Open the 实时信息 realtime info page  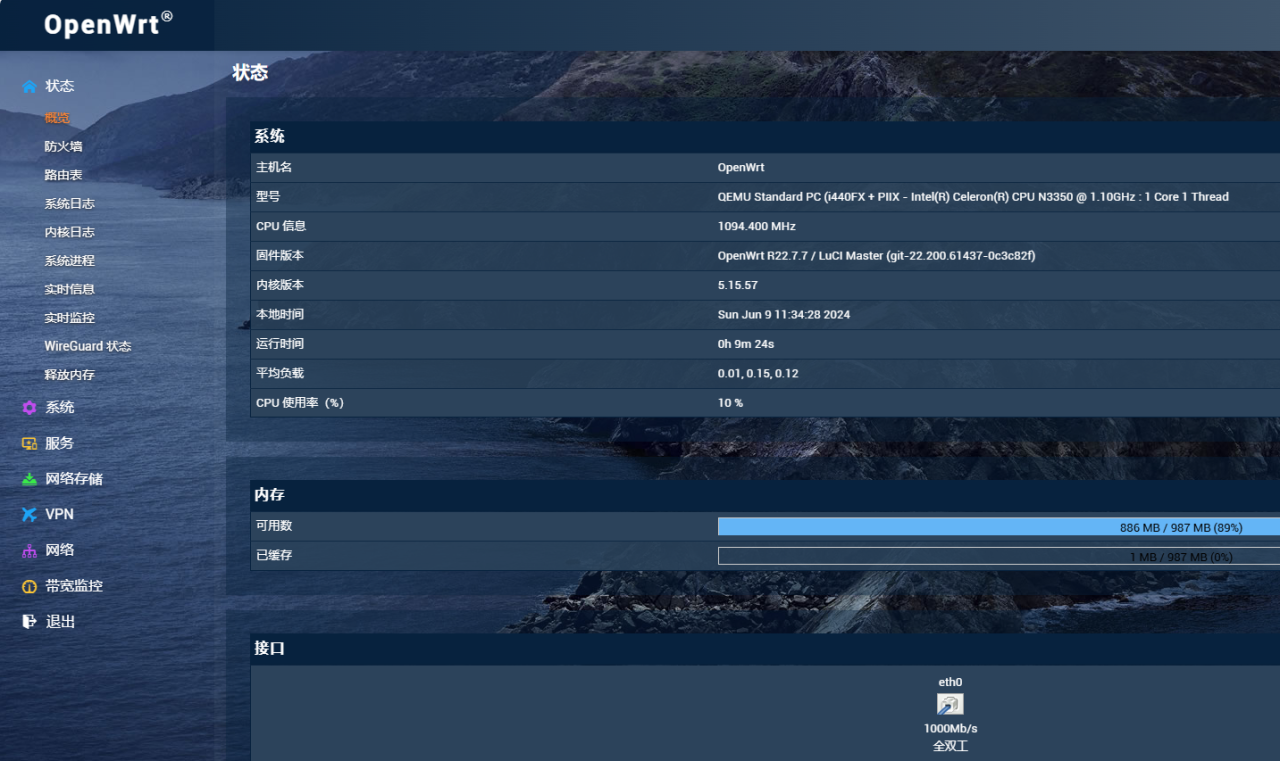[x=69, y=289]
